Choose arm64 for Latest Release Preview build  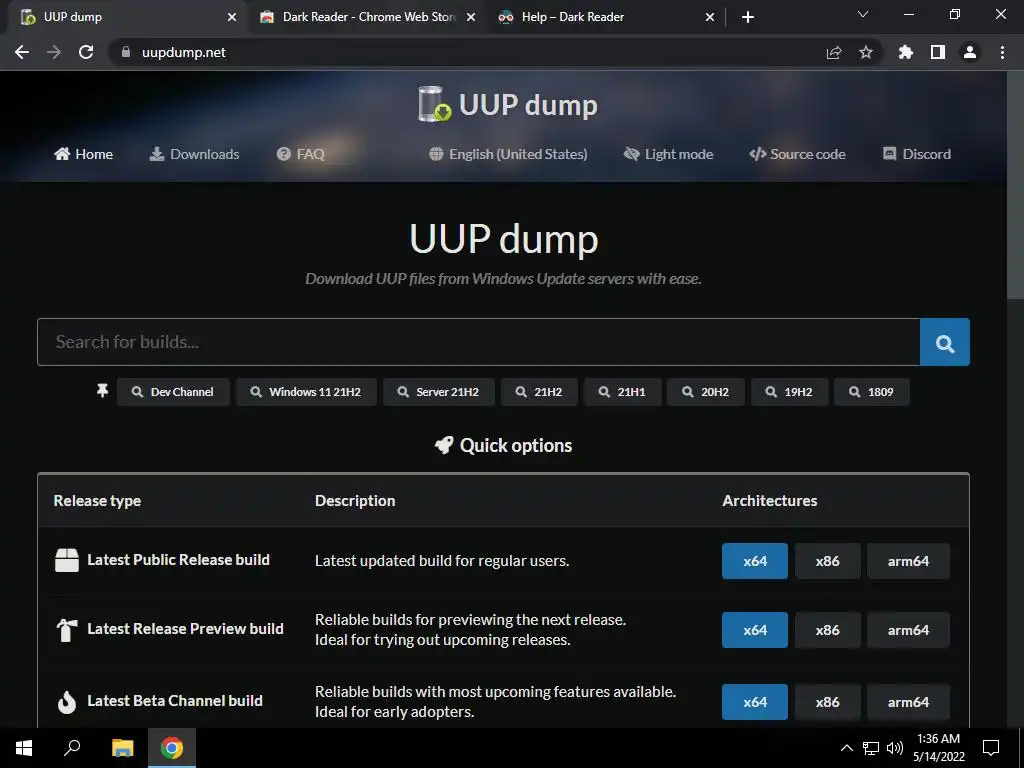(x=908, y=630)
